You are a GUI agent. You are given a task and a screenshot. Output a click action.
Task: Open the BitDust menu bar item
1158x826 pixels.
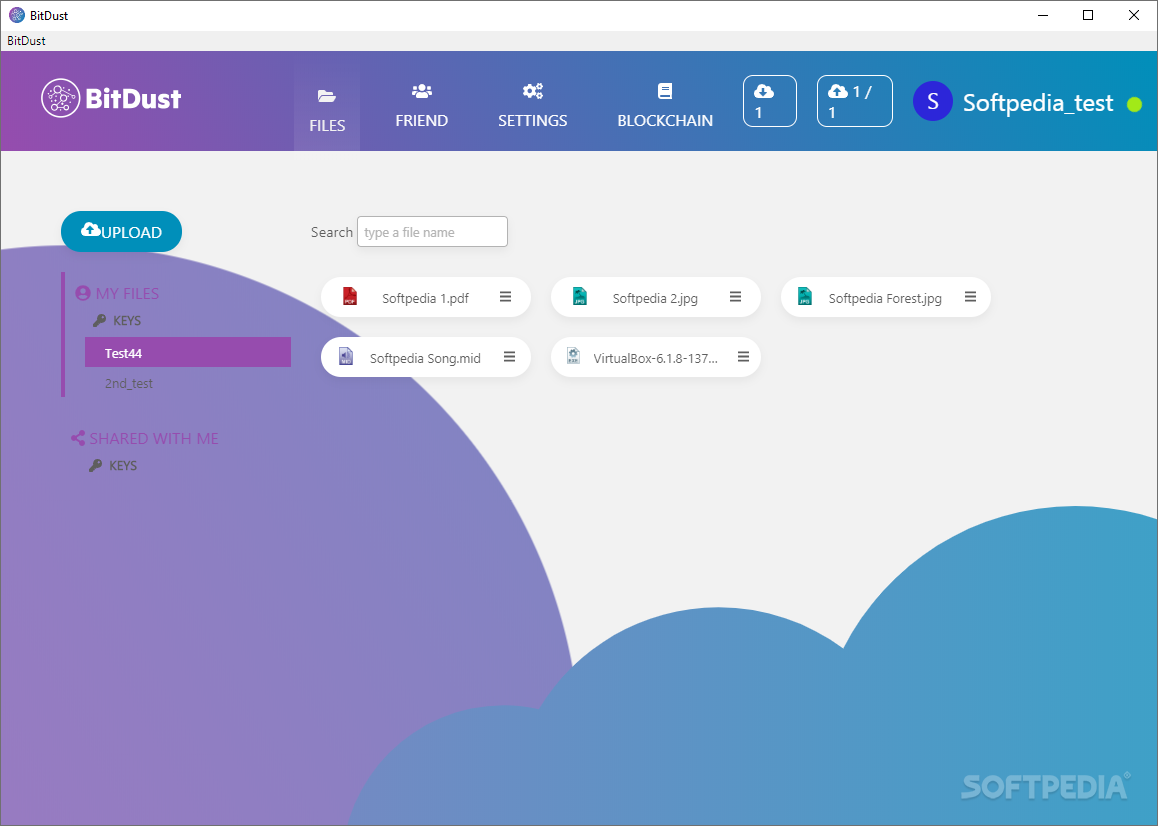click(27, 41)
